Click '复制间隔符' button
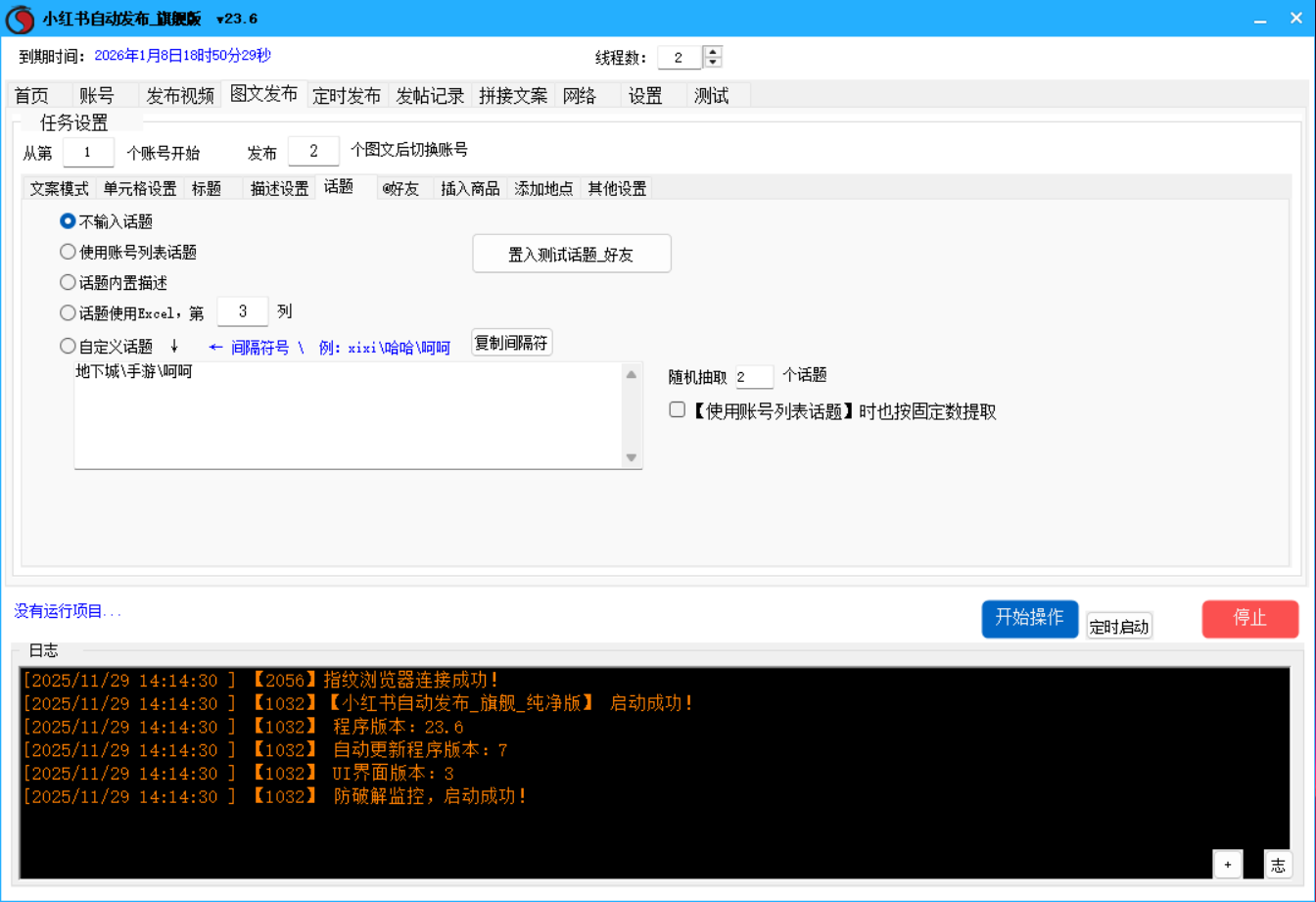Screen dimensions: 1316x902 pyautogui.click(x=511, y=343)
